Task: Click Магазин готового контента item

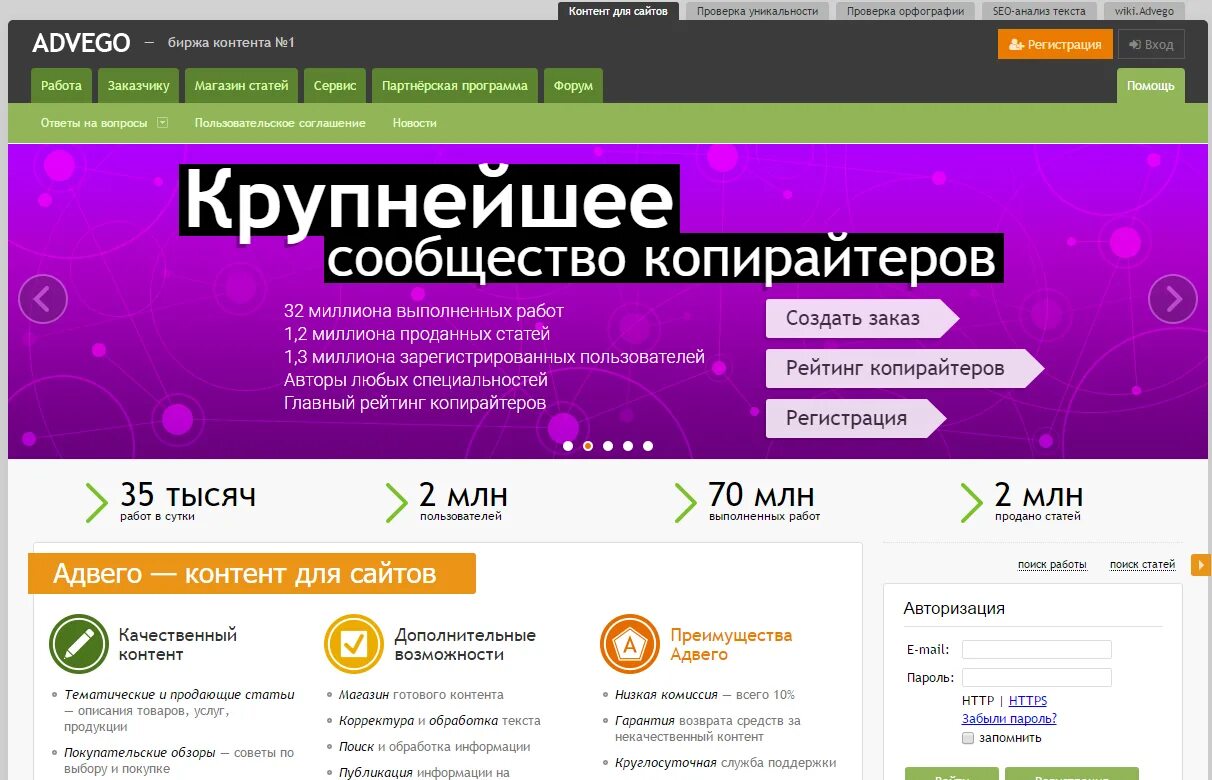Action: pos(421,694)
